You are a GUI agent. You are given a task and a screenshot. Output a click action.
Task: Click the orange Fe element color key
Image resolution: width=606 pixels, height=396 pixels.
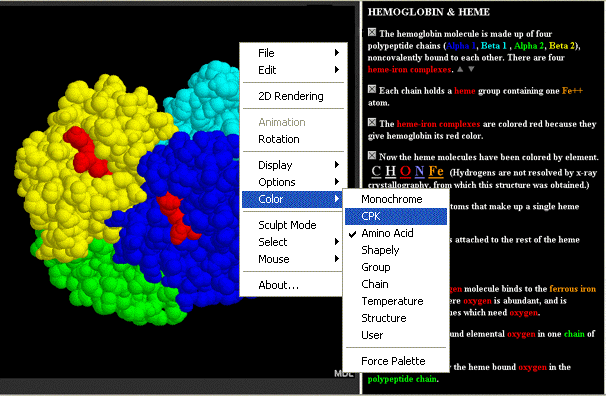[436, 171]
